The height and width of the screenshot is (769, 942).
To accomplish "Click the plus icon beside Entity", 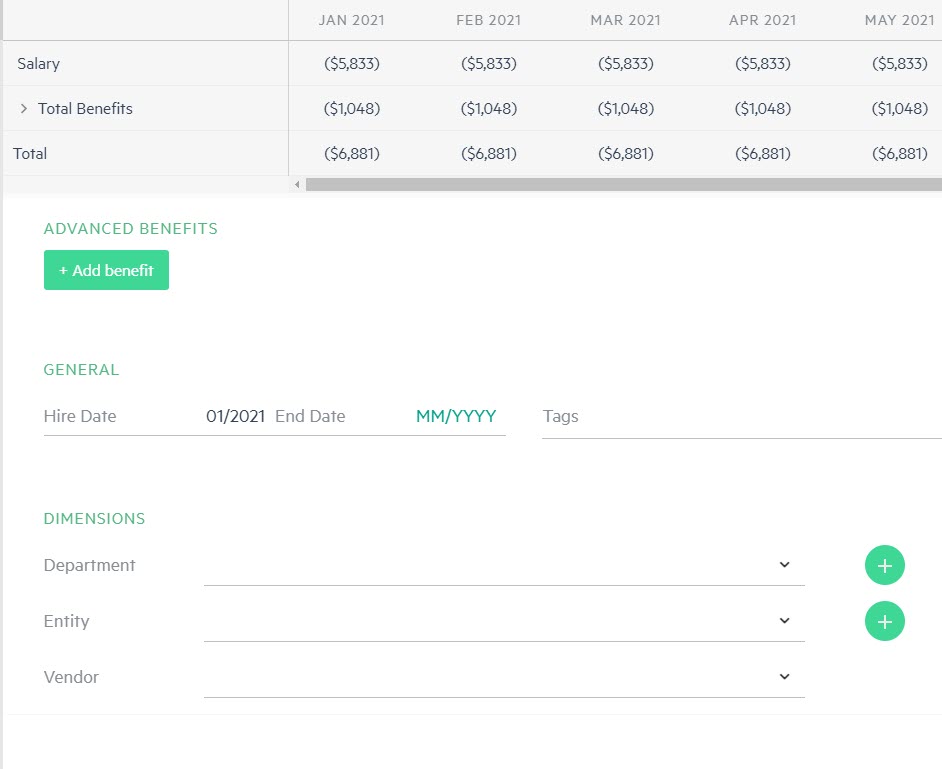I will point(884,621).
